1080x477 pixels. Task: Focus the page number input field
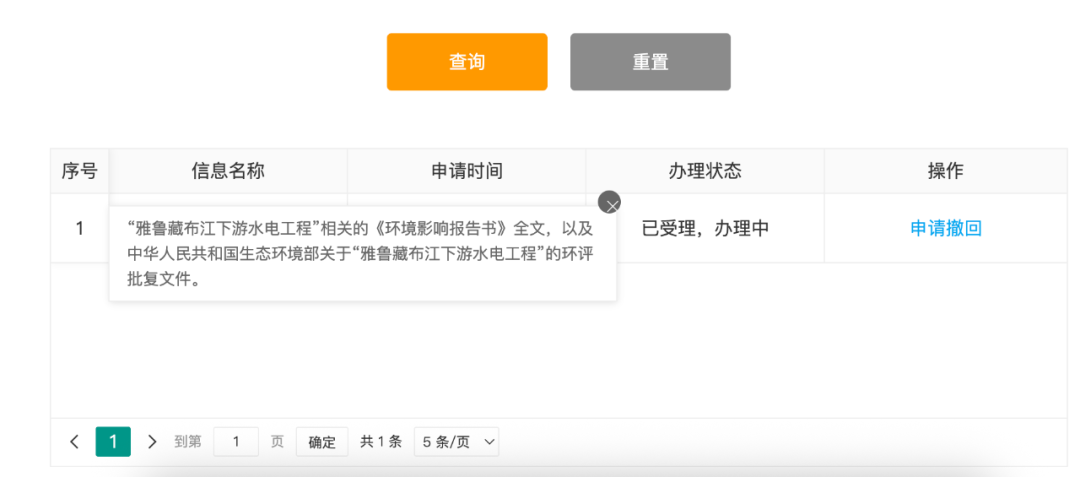point(236,442)
